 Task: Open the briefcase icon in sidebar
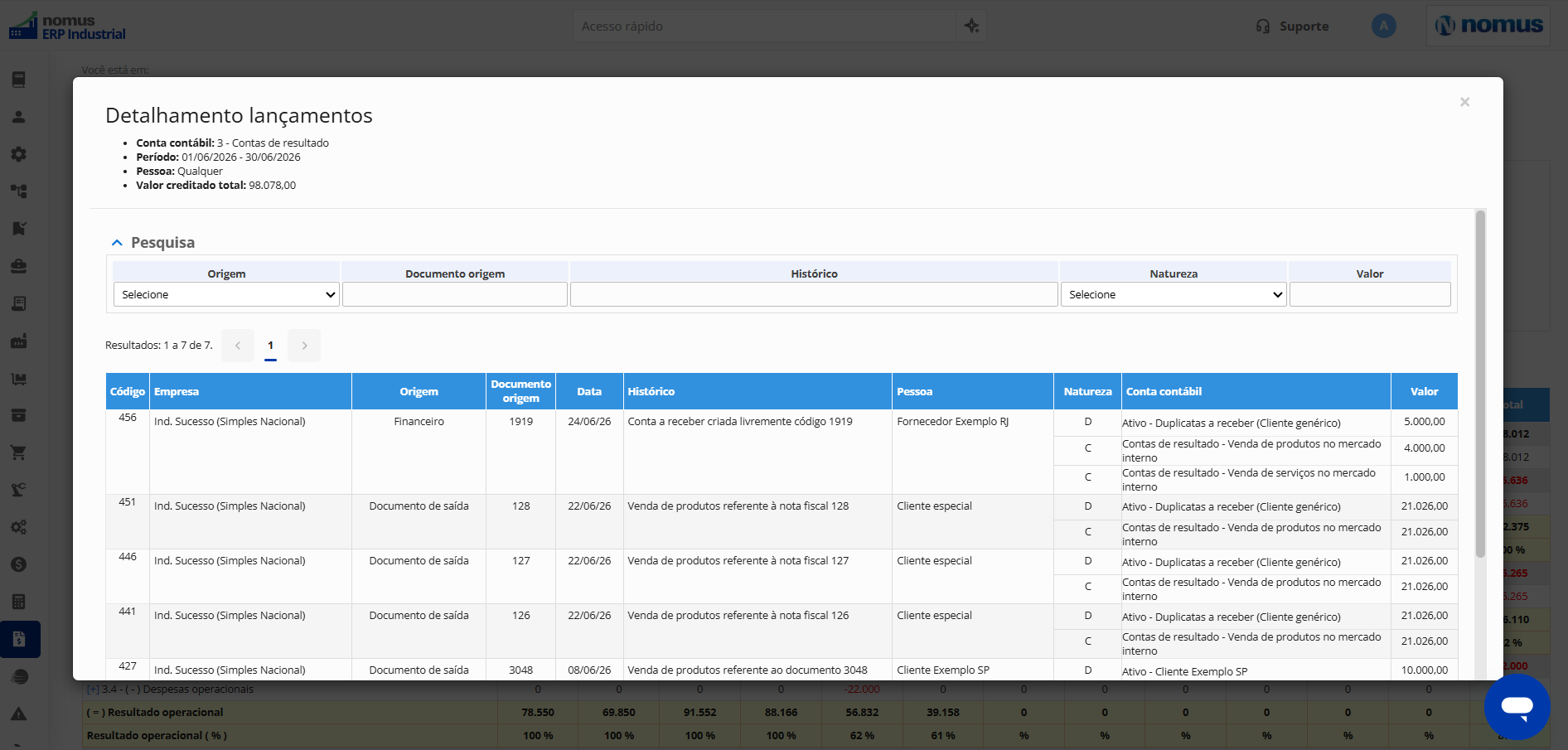pos(19,266)
